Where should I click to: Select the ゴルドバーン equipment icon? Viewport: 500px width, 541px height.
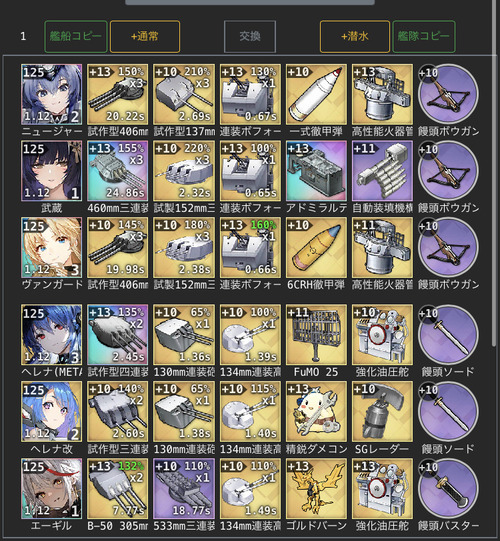pyautogui.click(x=316, y=489)
